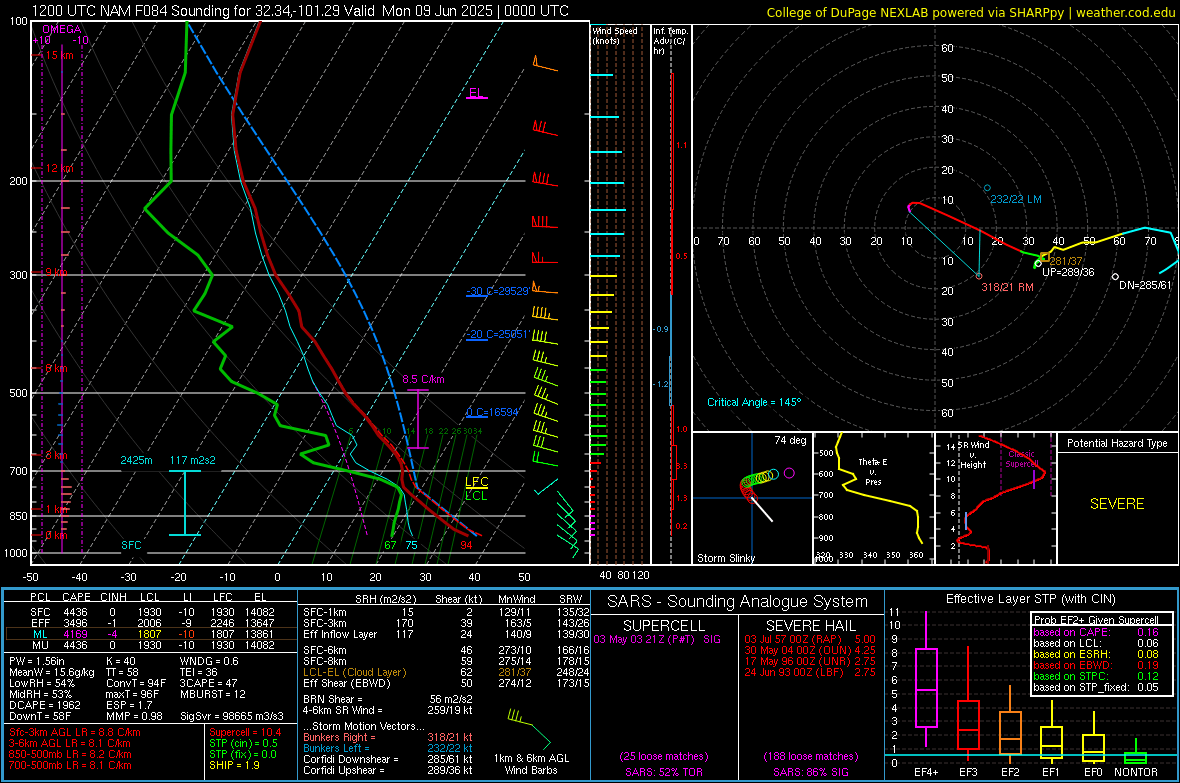Select the EFF parcel row label
The width and height of the screenshot is (1180, 783).
click(40, 623)
